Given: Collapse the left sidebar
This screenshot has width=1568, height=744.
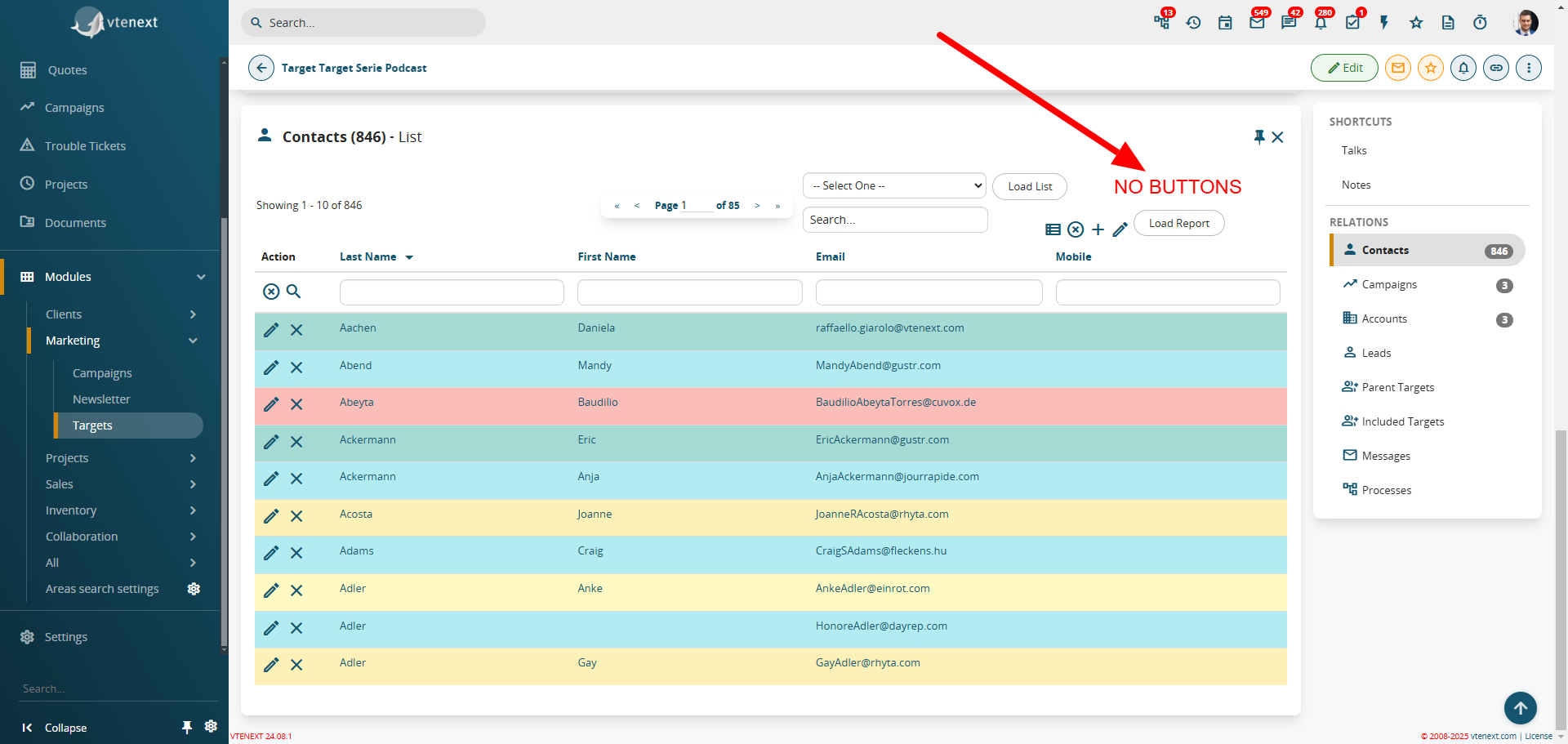Looking at the screenshot, I should (55, 728).
